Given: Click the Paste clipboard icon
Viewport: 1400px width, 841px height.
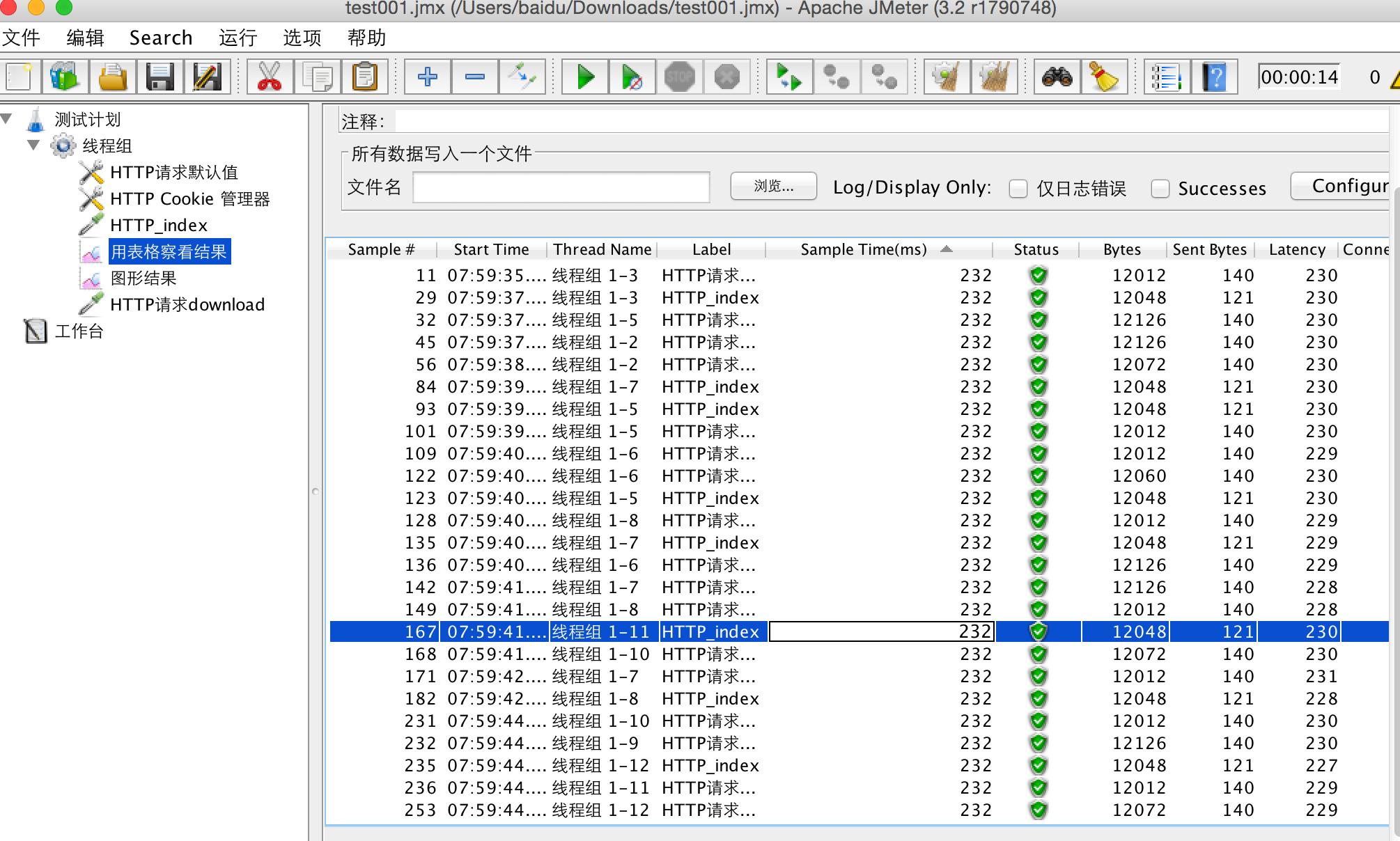Looking at the screenshot, I should coord(364,77).
